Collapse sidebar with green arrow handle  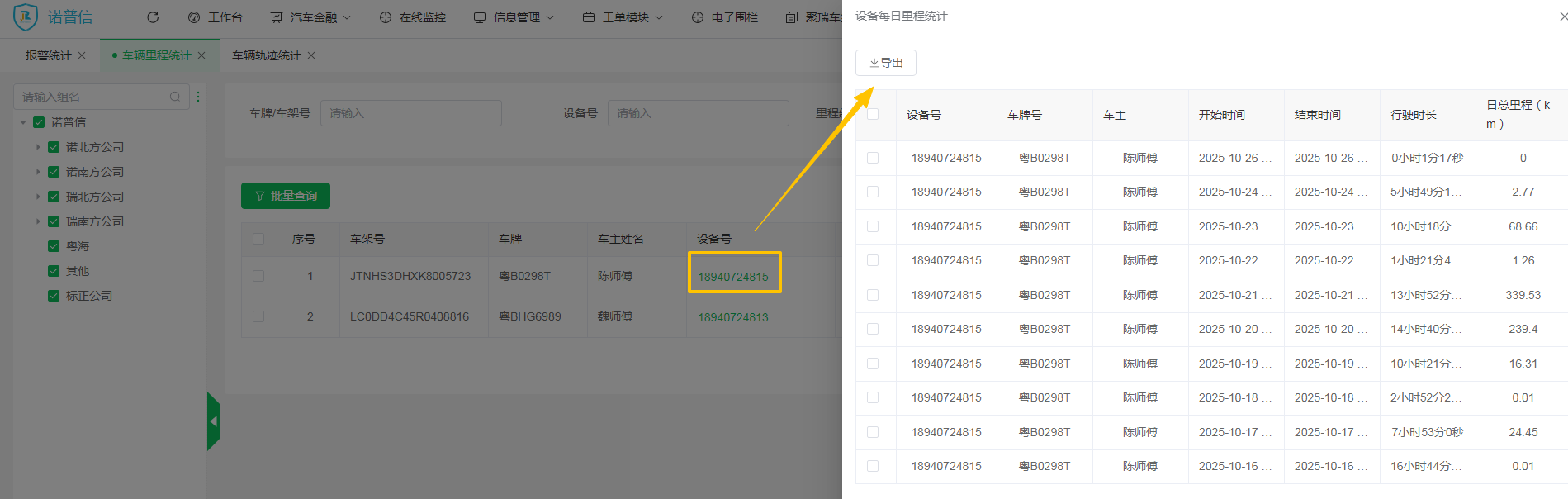coord(213,421)
